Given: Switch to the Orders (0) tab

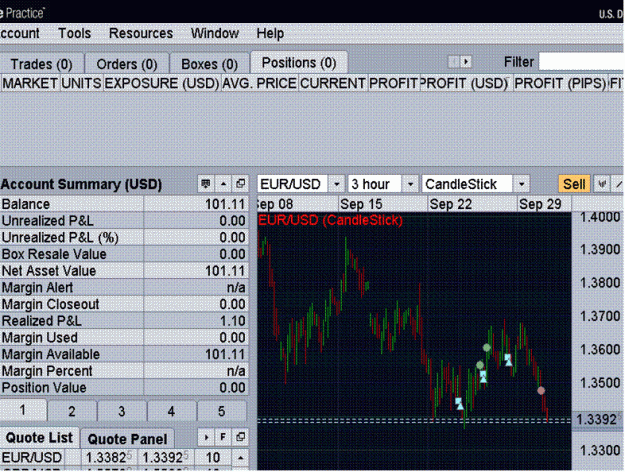Looking at the screenshot, I should 127,64.
